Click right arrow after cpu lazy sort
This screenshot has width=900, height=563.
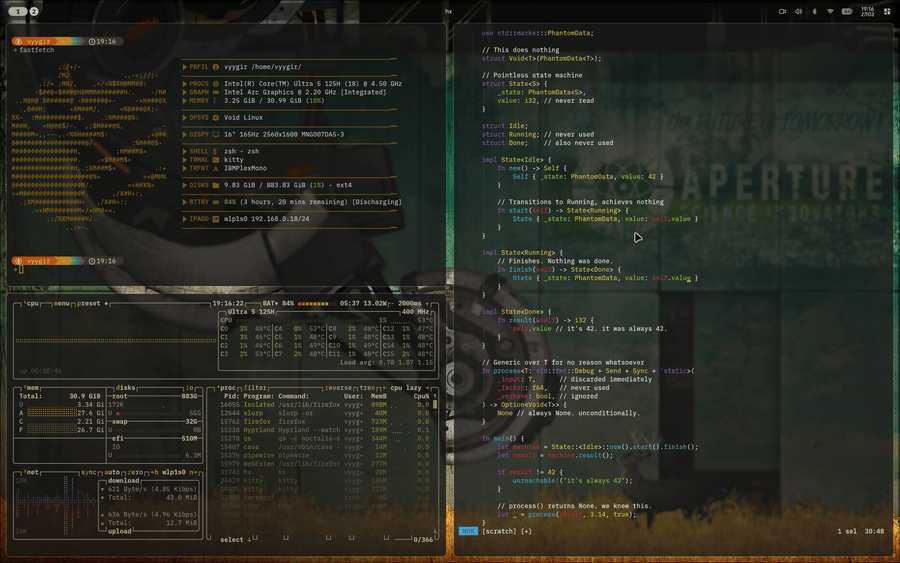pos(428,387)
